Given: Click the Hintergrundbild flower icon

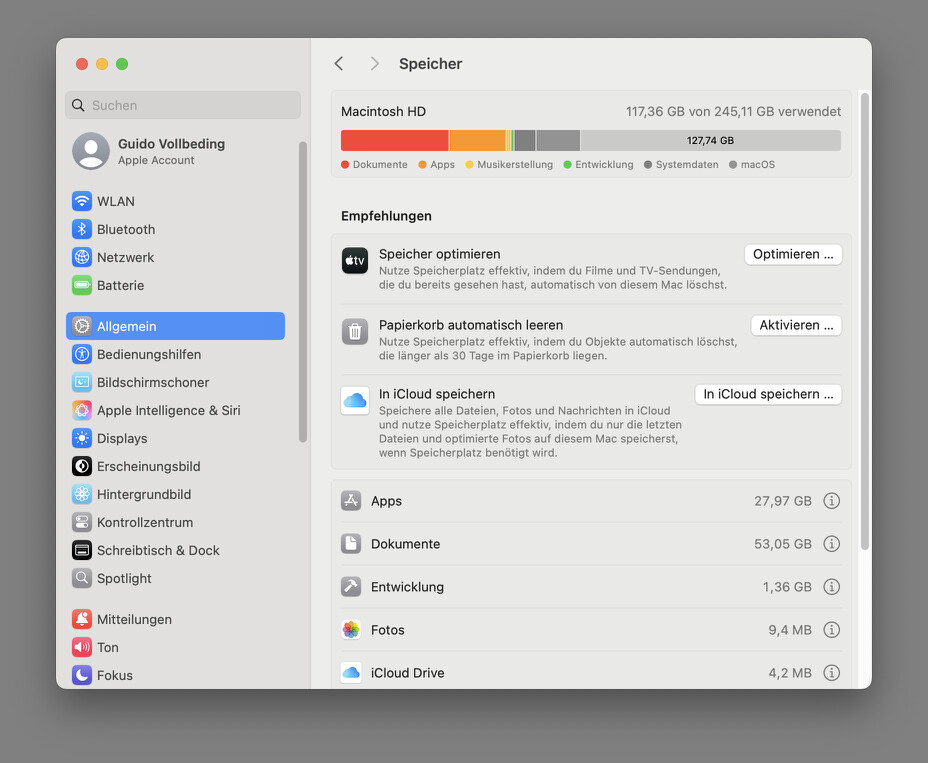Looking at the screenshot, I should (x=82, y=494).
